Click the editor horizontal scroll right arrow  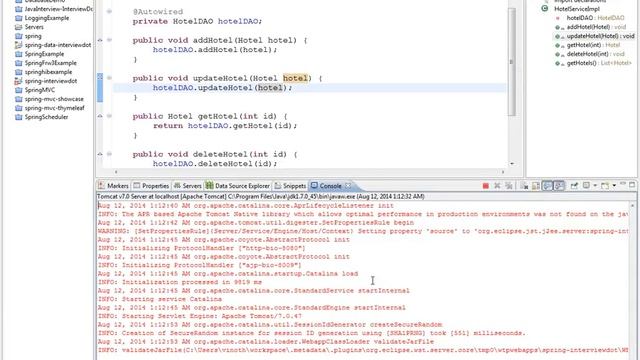pyautogui.click(x=503, y=172)
